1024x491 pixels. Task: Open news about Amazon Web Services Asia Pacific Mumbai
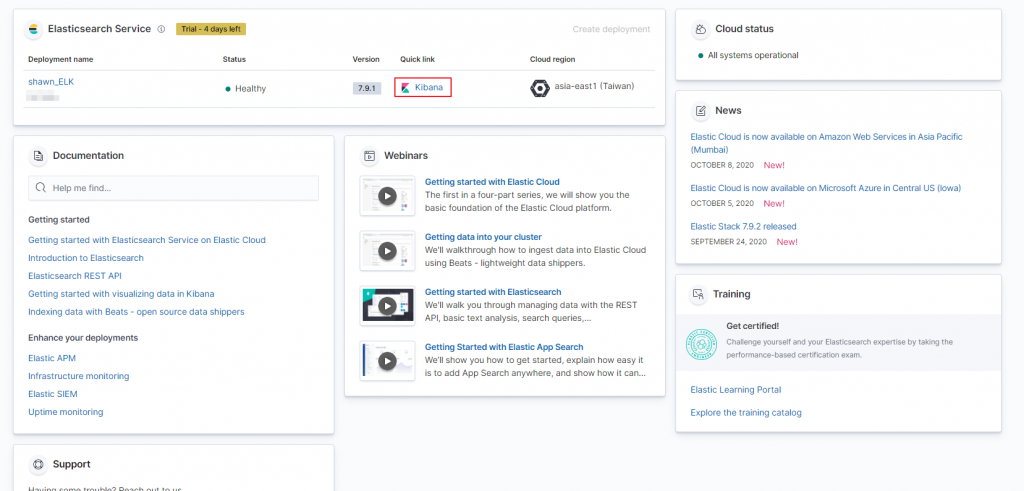(826, 143)
